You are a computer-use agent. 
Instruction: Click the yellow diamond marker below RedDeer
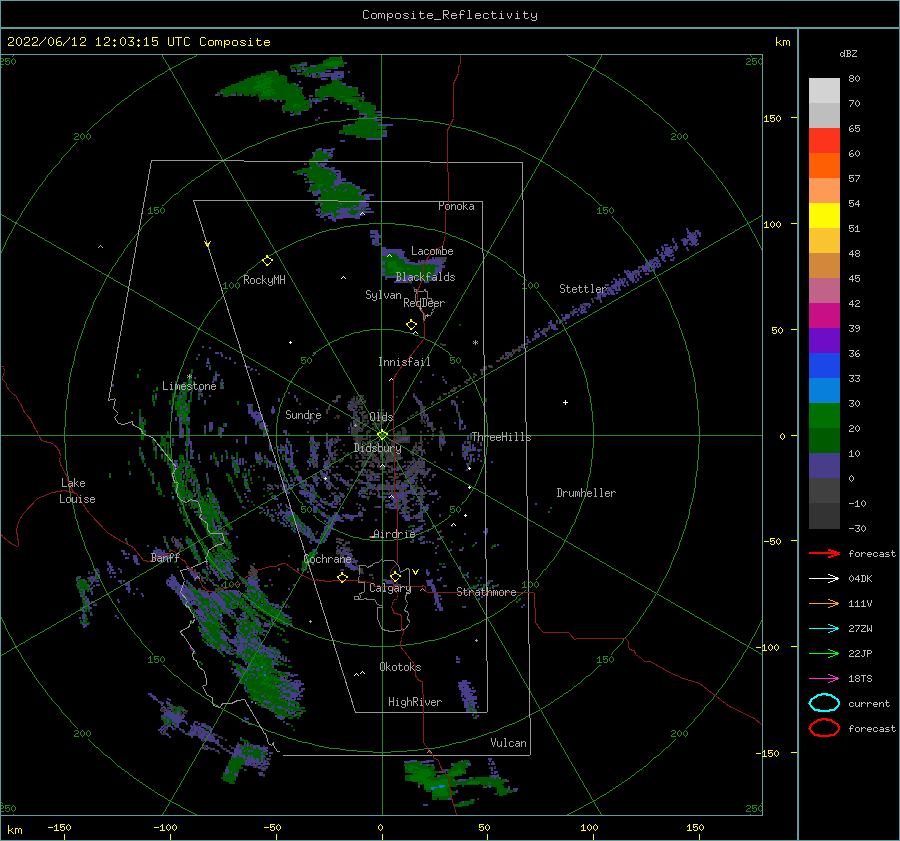click(x=411, y=325)
